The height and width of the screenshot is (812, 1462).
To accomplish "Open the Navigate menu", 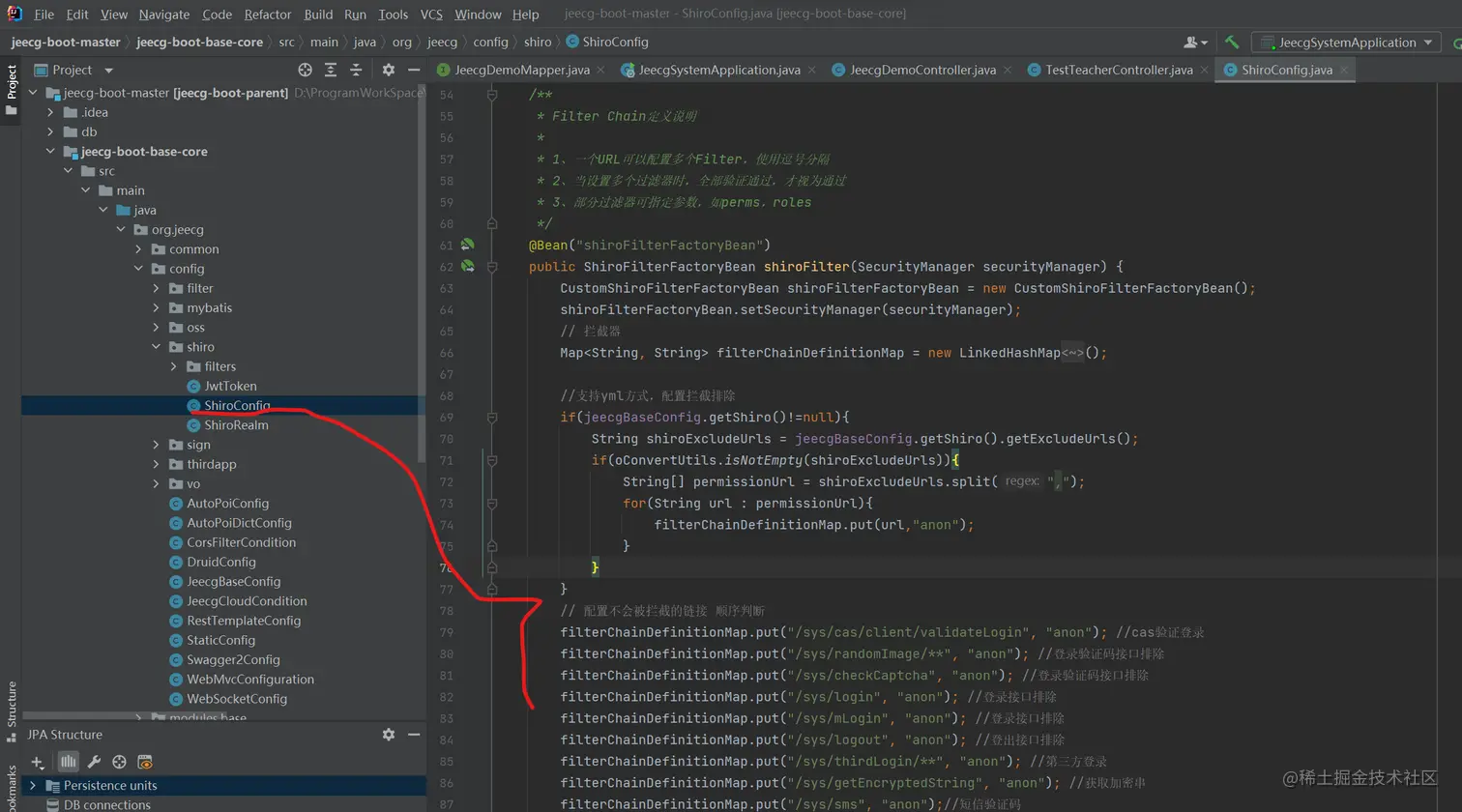I will coord(164,14).
